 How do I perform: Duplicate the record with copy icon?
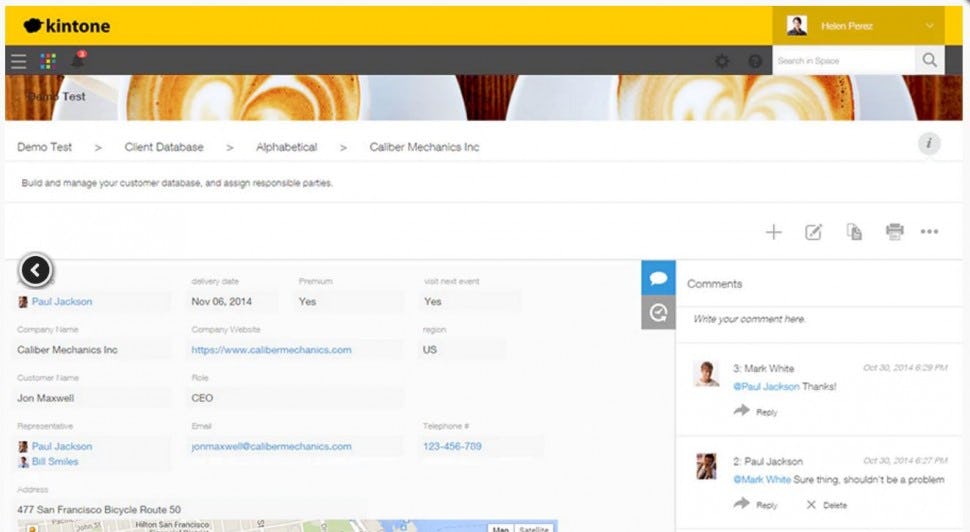point(854,232)
